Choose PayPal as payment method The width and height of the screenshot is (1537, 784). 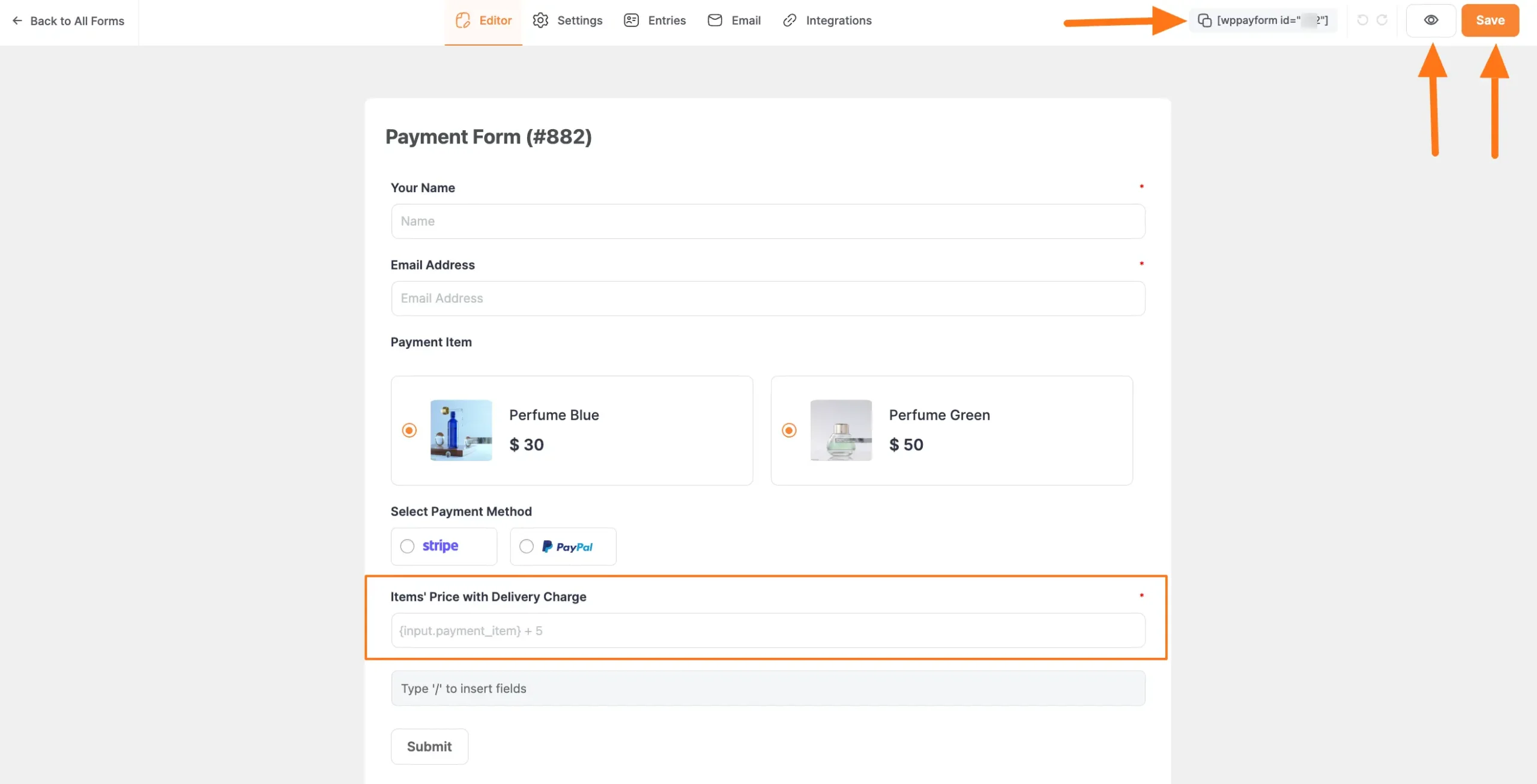[527, 546]
